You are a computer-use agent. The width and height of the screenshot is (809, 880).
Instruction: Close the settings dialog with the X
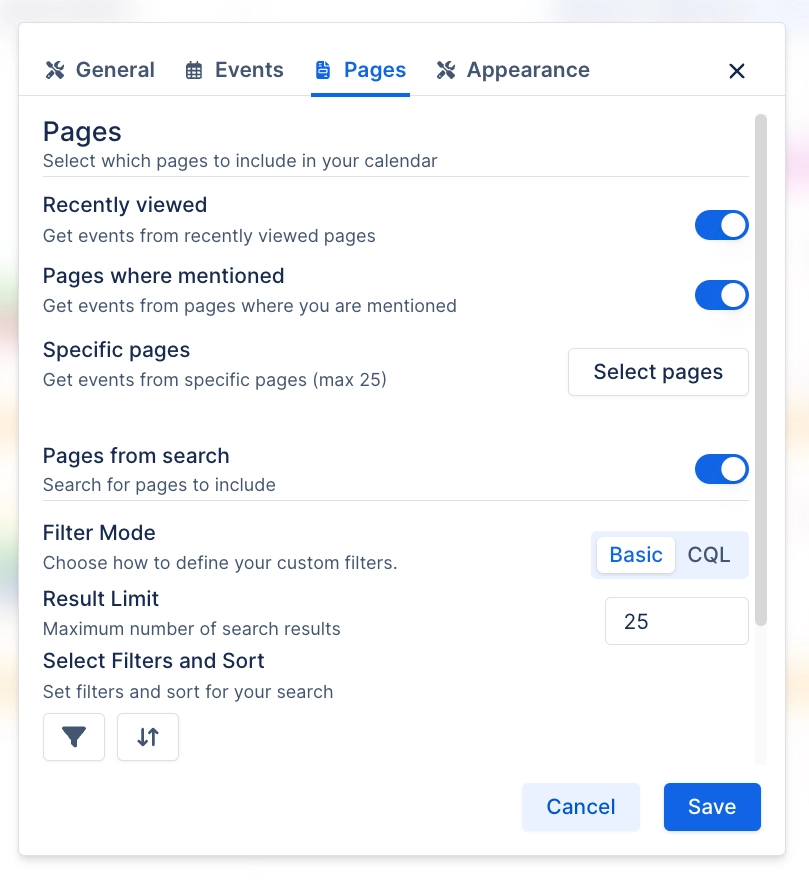[x=737, y=71]
